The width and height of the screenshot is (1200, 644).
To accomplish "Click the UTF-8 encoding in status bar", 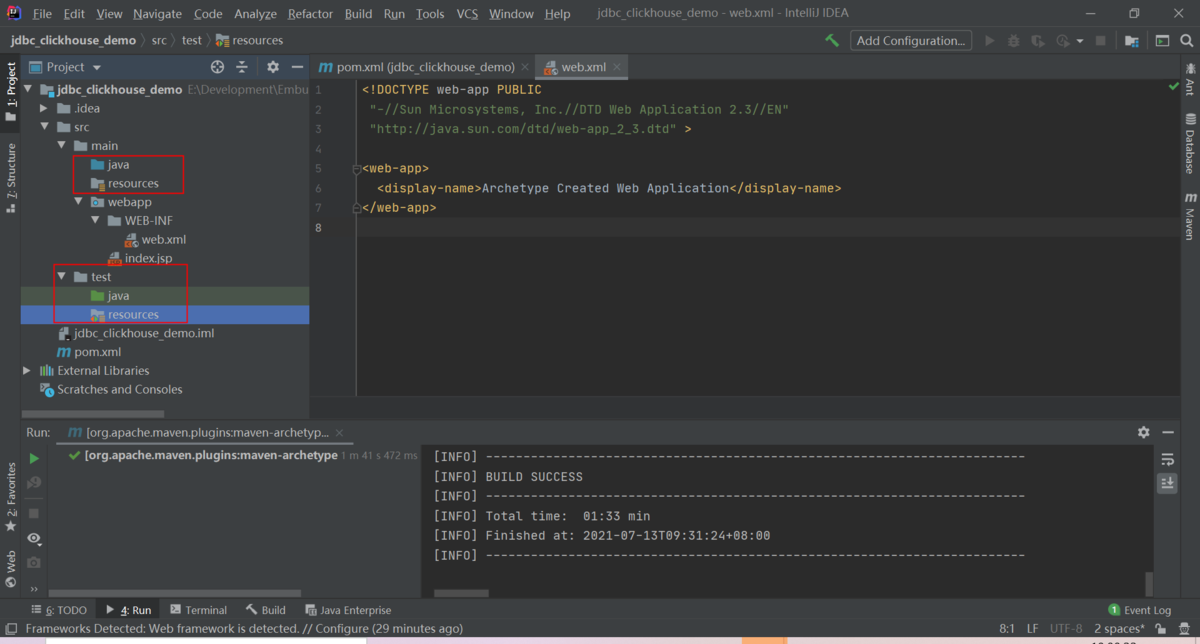I will pyautogui.click(x=1066, y=629).
